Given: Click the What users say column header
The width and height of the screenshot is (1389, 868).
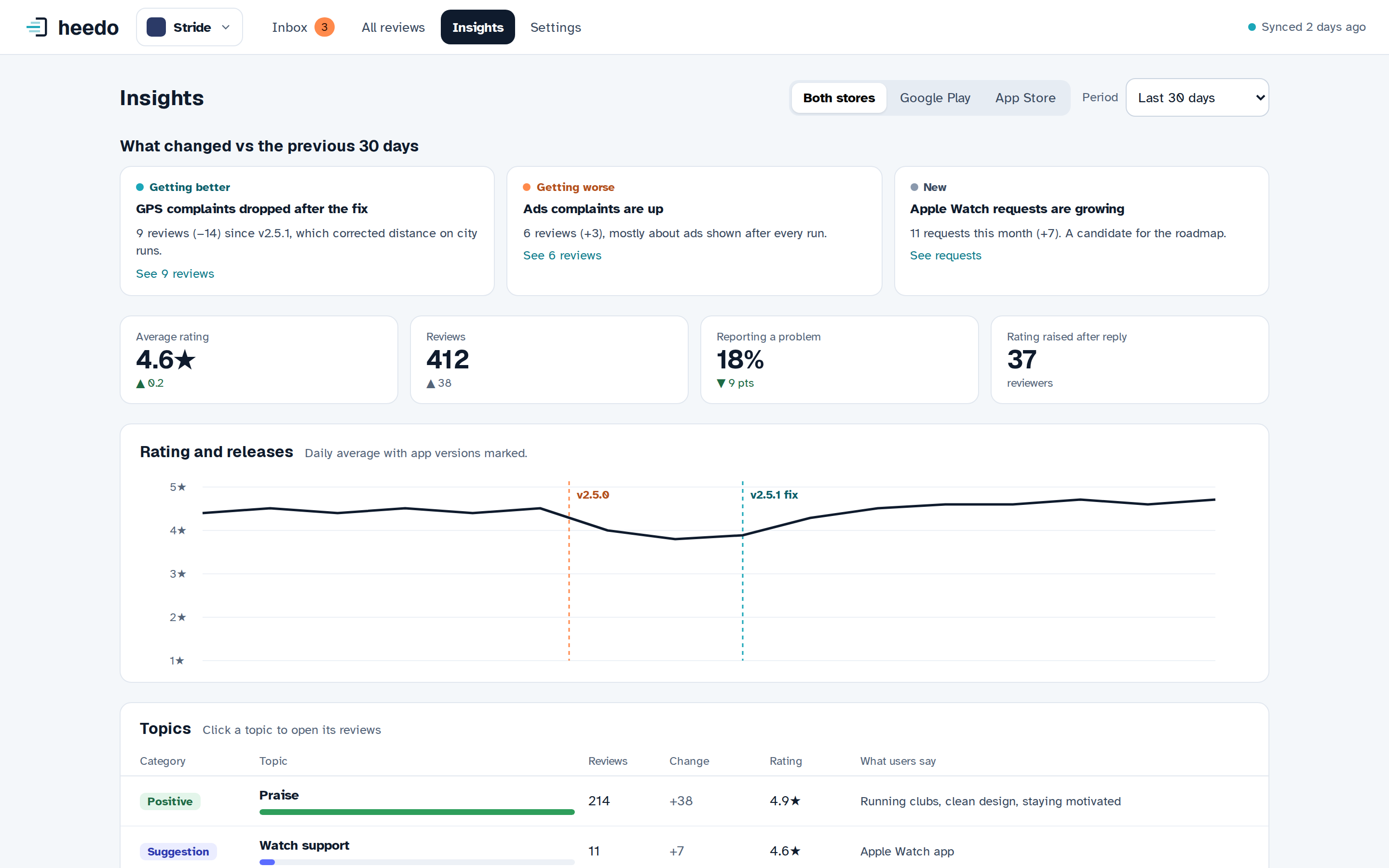Looking at the screenshot, I should coord(898,761).
